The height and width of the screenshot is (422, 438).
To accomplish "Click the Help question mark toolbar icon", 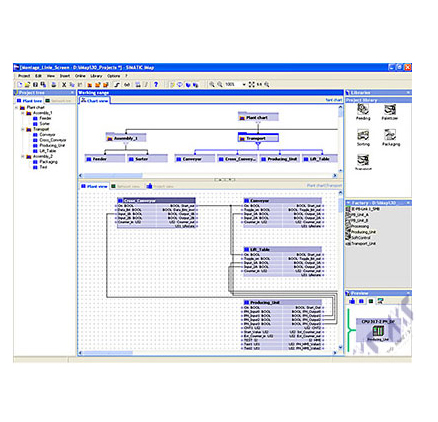I will pyautogui.click(x=156, y=84).
